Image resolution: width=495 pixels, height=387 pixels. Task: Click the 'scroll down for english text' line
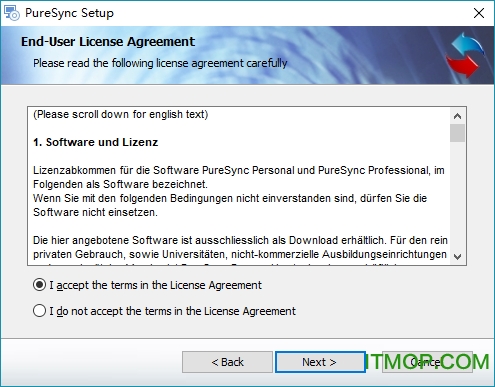click(x=121, y=114)
